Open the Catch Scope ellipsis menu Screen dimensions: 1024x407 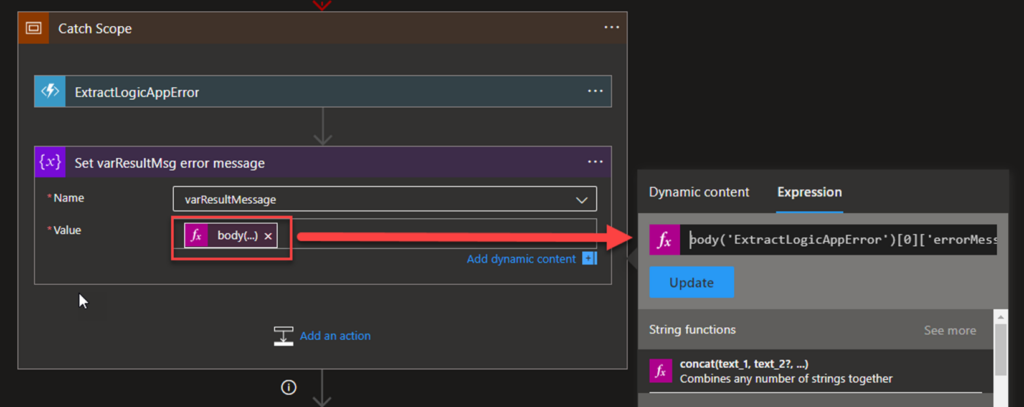(611, 28)
